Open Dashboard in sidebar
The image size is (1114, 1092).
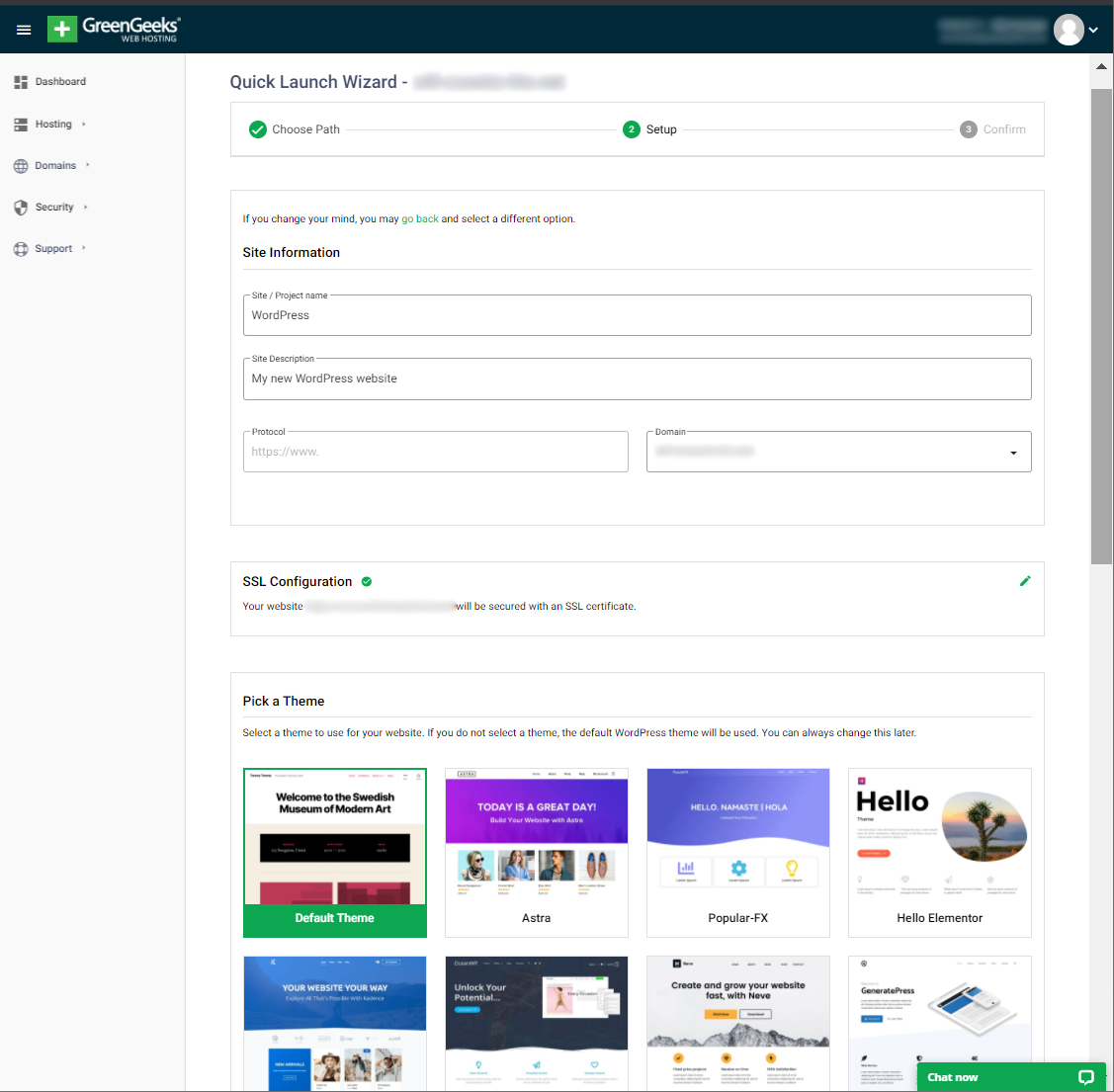(x=60, y=82)
